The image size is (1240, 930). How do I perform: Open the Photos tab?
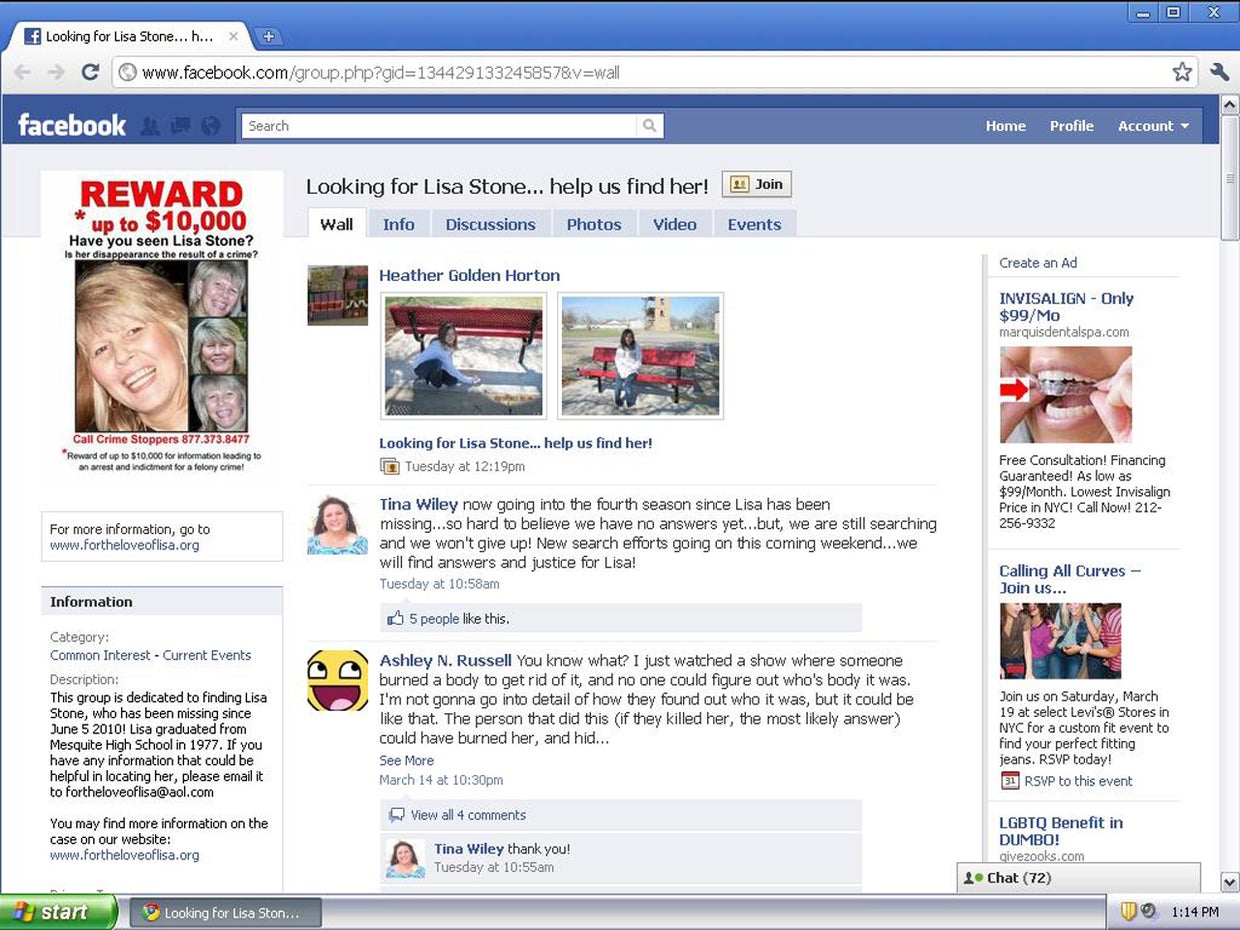(594, 224)
